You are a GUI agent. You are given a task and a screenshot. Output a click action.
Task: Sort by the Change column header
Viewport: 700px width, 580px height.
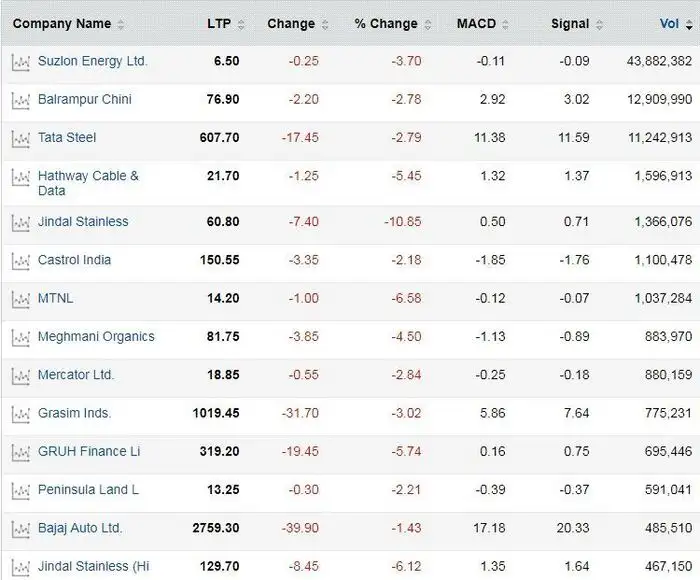(x=291, y=24)
